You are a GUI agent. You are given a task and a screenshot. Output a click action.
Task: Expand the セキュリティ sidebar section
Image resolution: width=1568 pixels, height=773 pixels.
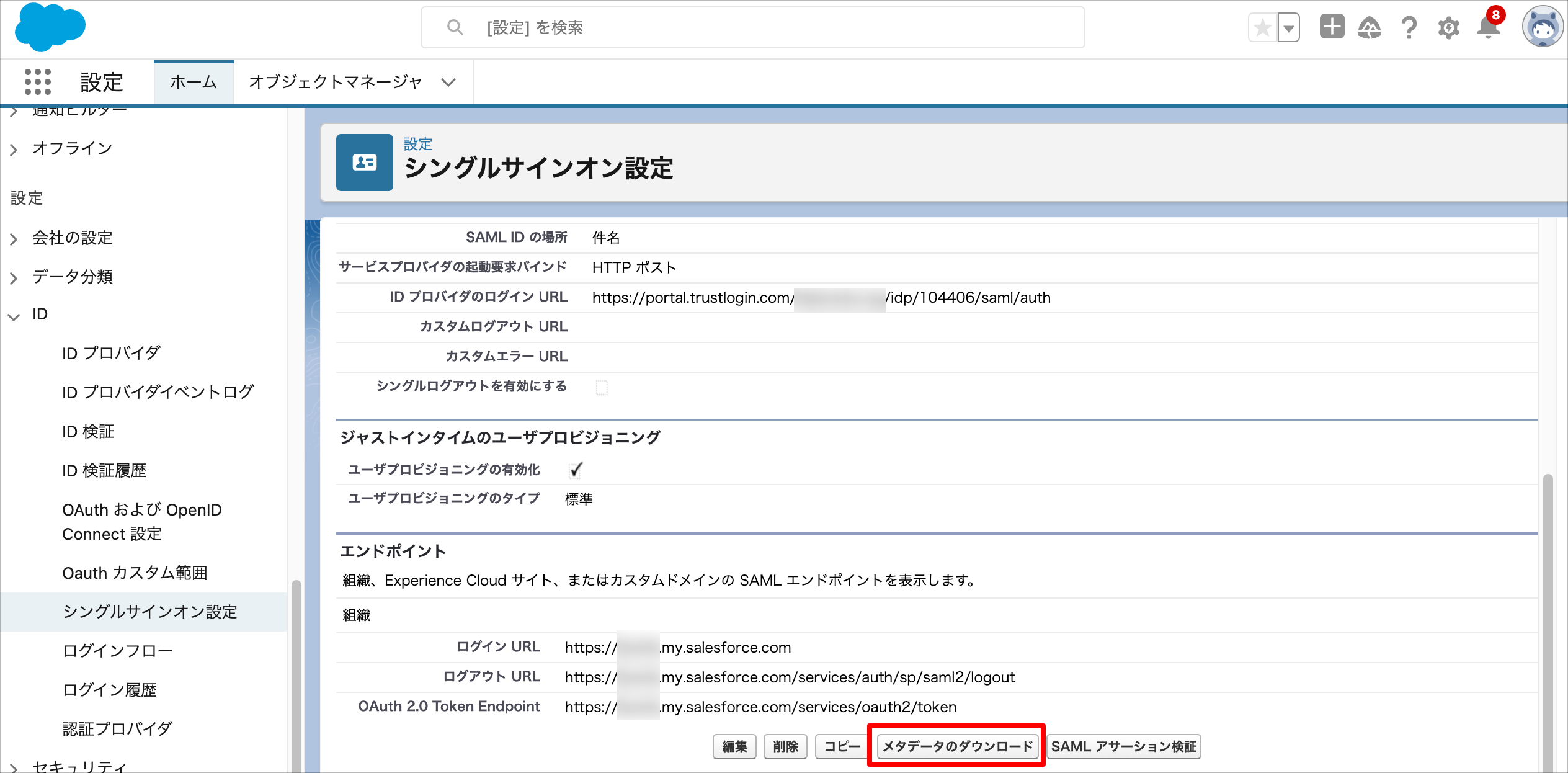[14, 768]
